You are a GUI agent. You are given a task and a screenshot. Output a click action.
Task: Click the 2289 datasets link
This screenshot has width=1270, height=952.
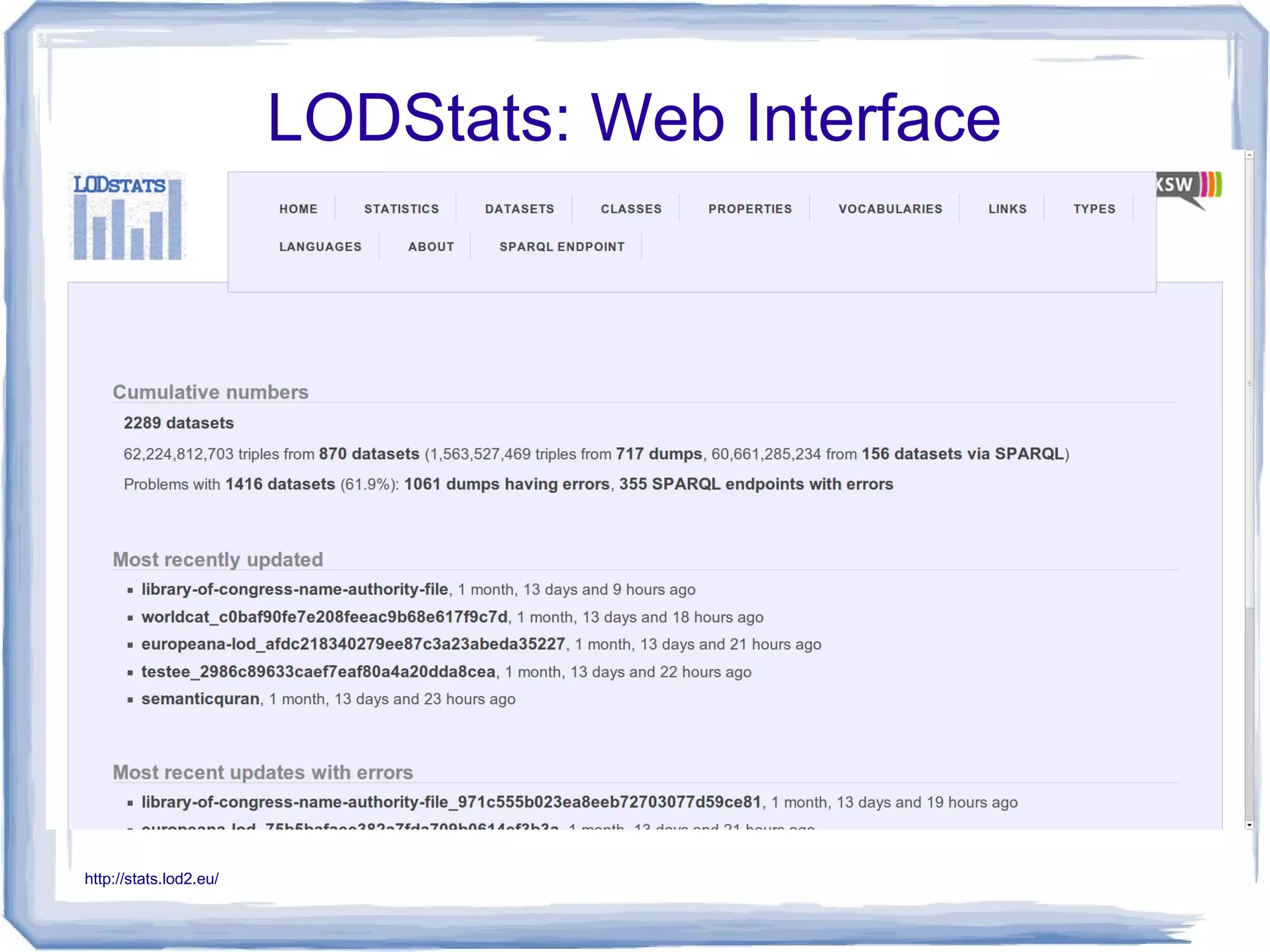click(179, 423)
